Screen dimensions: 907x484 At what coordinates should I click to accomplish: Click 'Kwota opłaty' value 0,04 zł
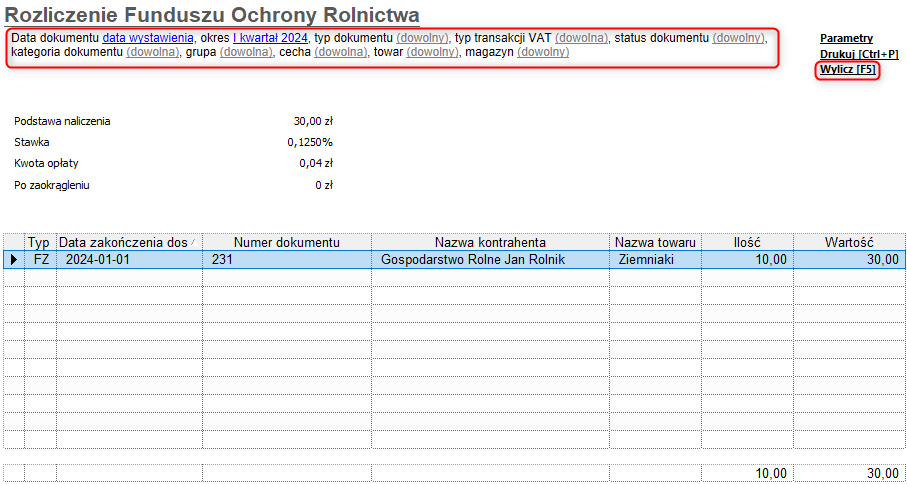pos(316,163)
